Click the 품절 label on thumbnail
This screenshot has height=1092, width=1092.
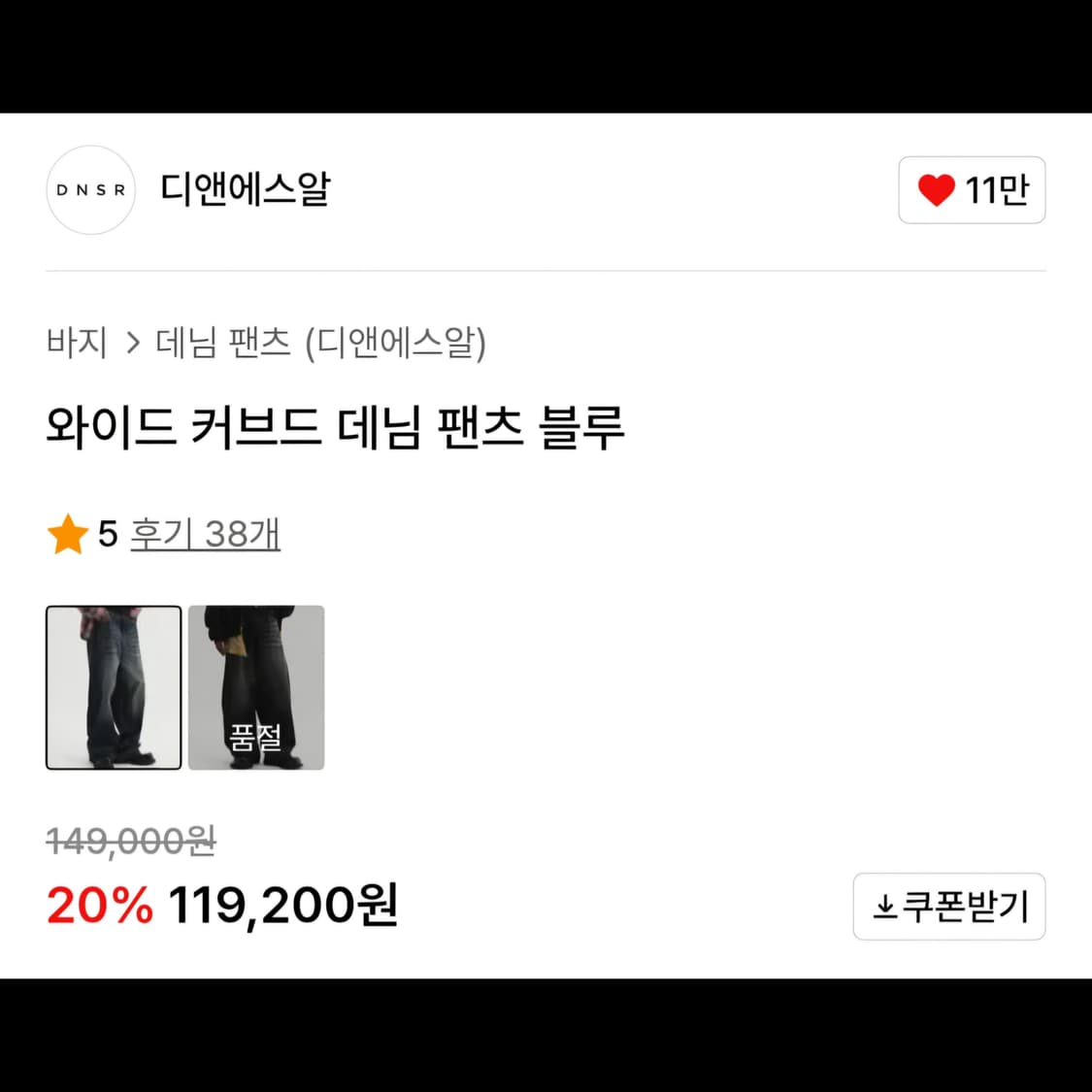coord(255,738)
